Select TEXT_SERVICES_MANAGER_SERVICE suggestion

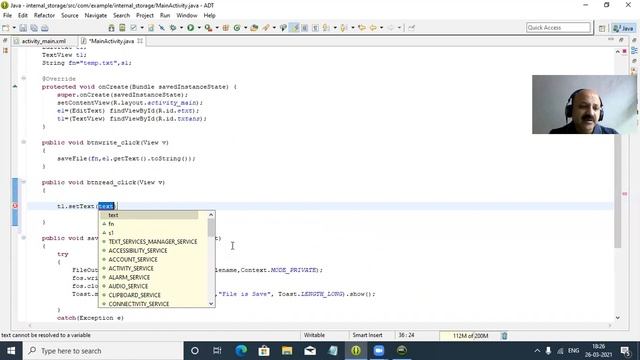point(153,242)
